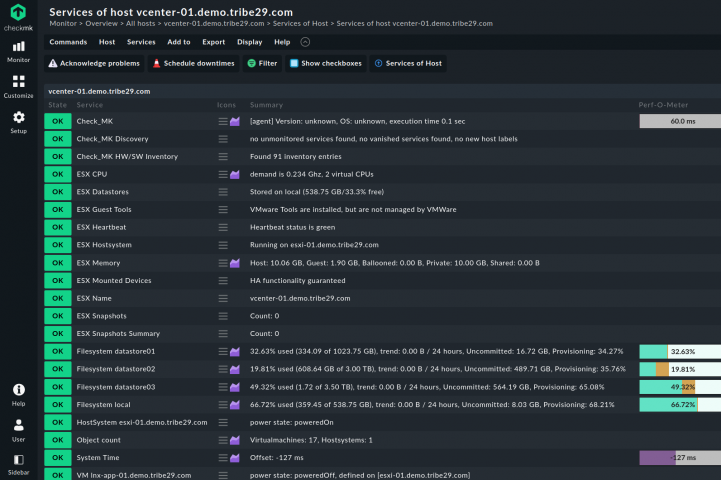
Task: Open the User menu icon
Action: [18, 430]
